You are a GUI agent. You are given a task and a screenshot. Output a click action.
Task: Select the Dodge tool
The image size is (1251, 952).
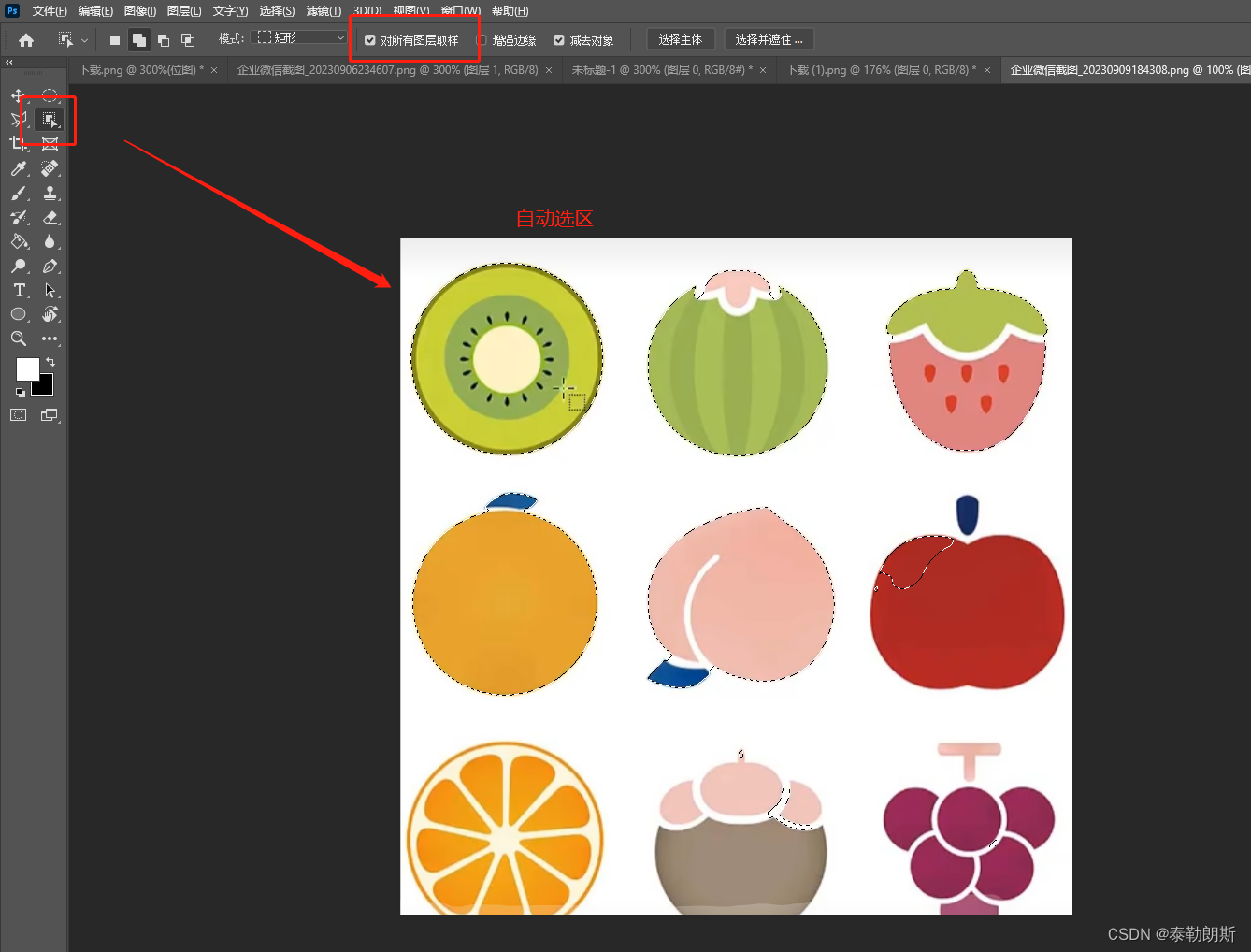(18, 266)
